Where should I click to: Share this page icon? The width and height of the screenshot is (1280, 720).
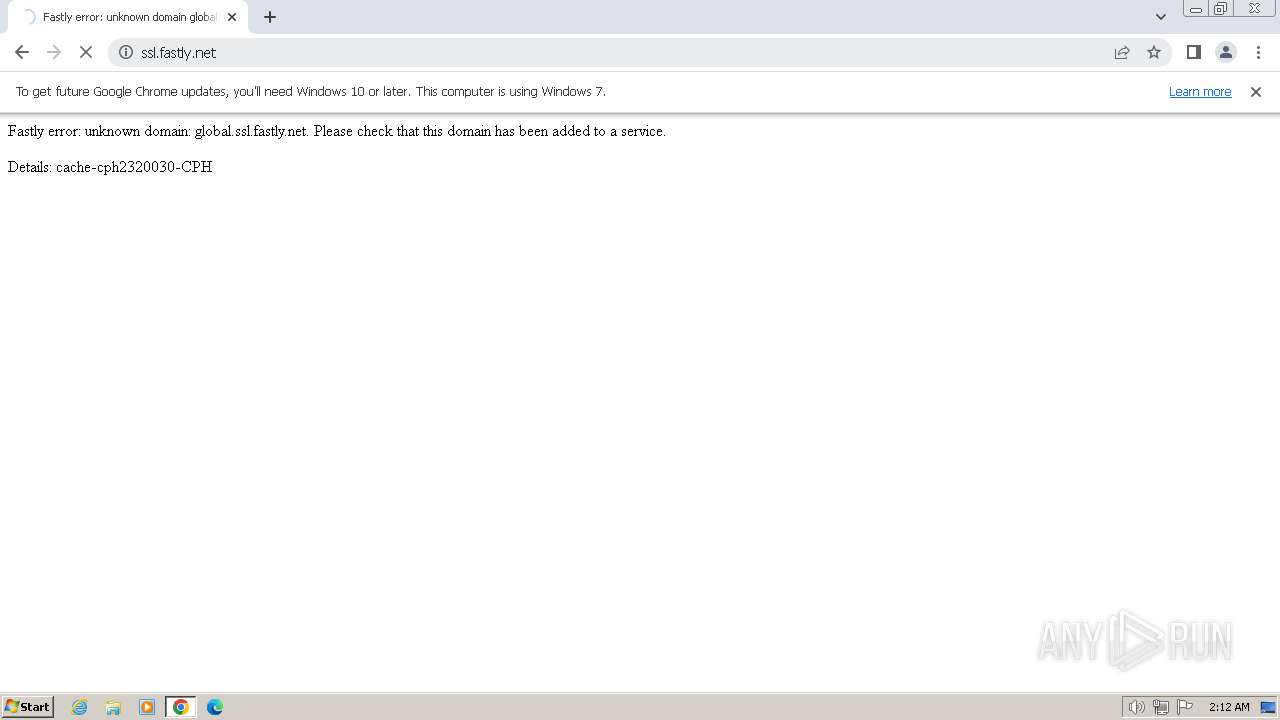point(1122,52)
